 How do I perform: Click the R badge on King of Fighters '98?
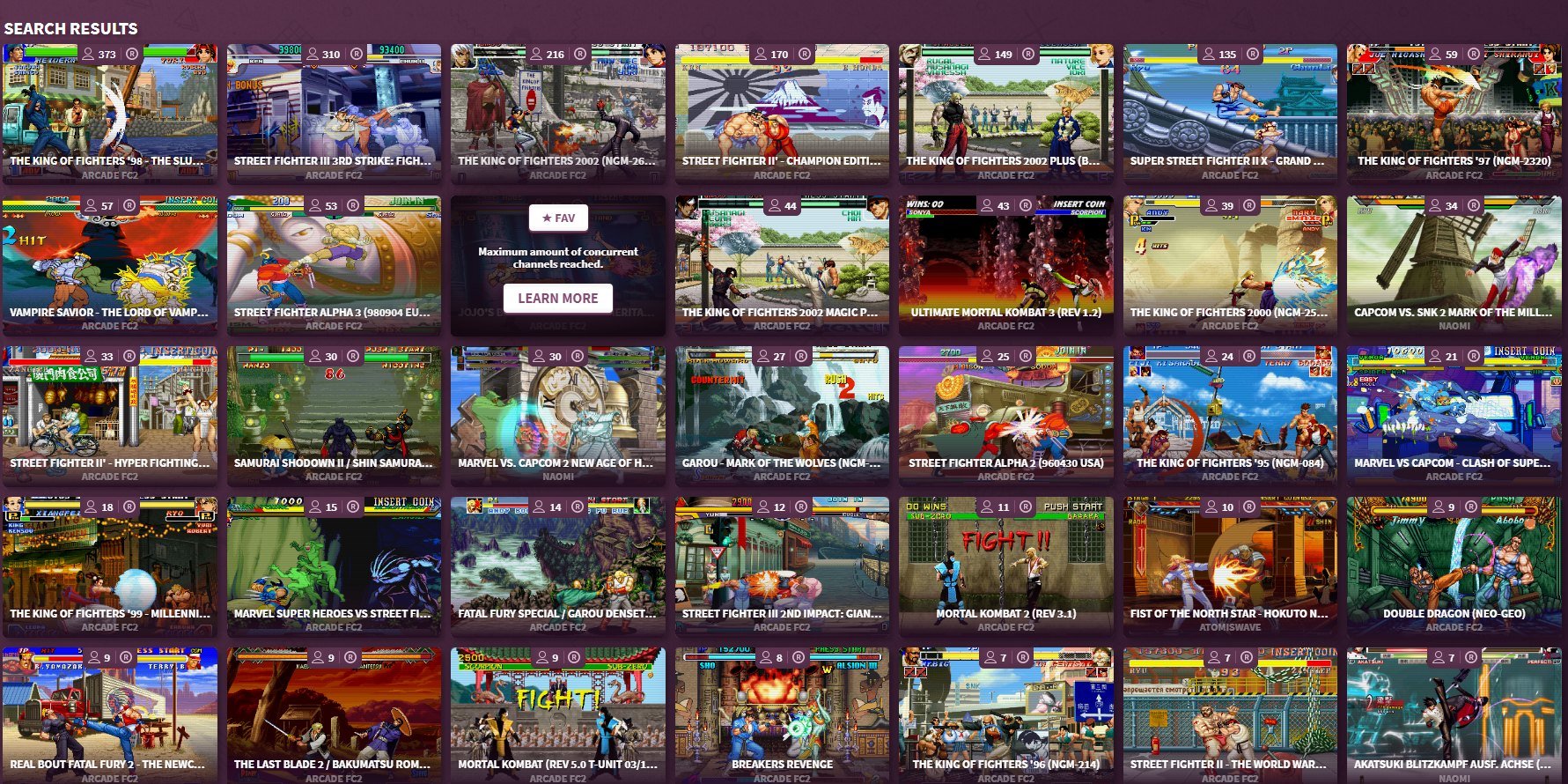pyautogui.click(x=132, y=54)
